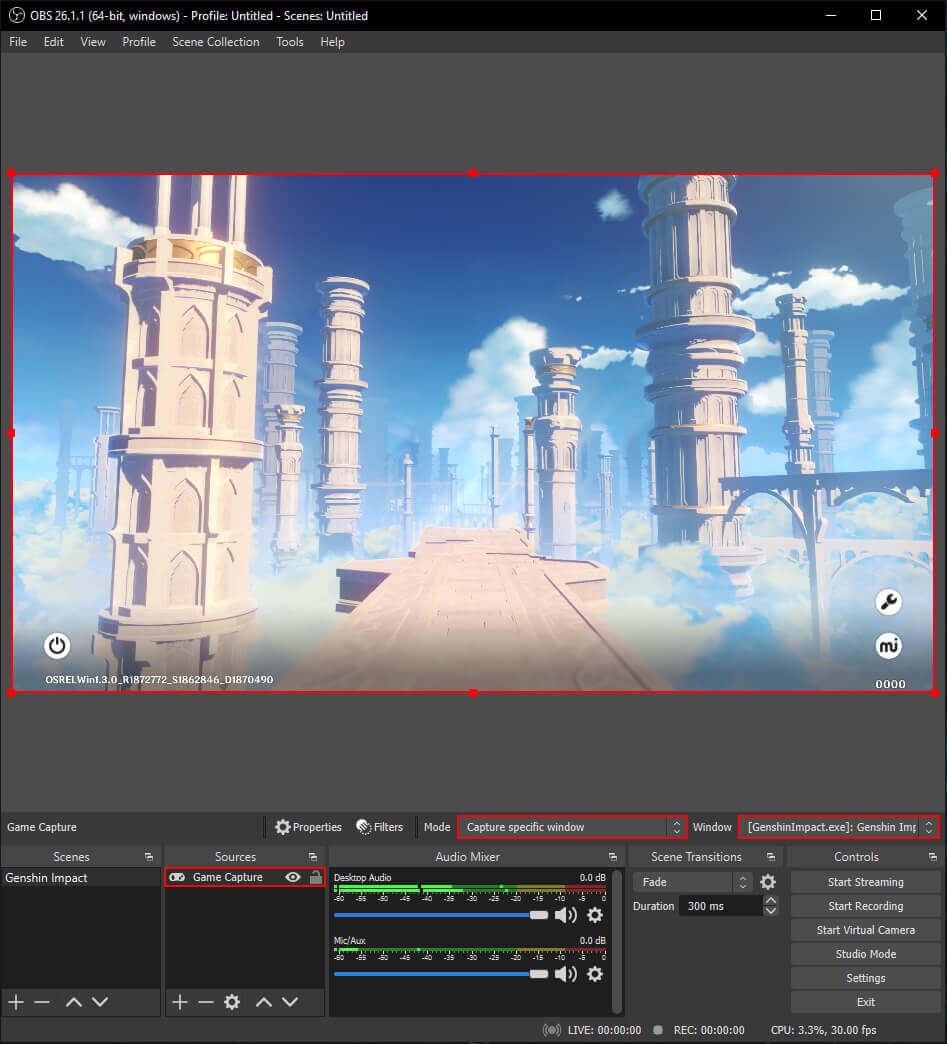Open the Window dropdown GenshinImpact.exe
947x1044 pixels.
[x=838, y=827]
